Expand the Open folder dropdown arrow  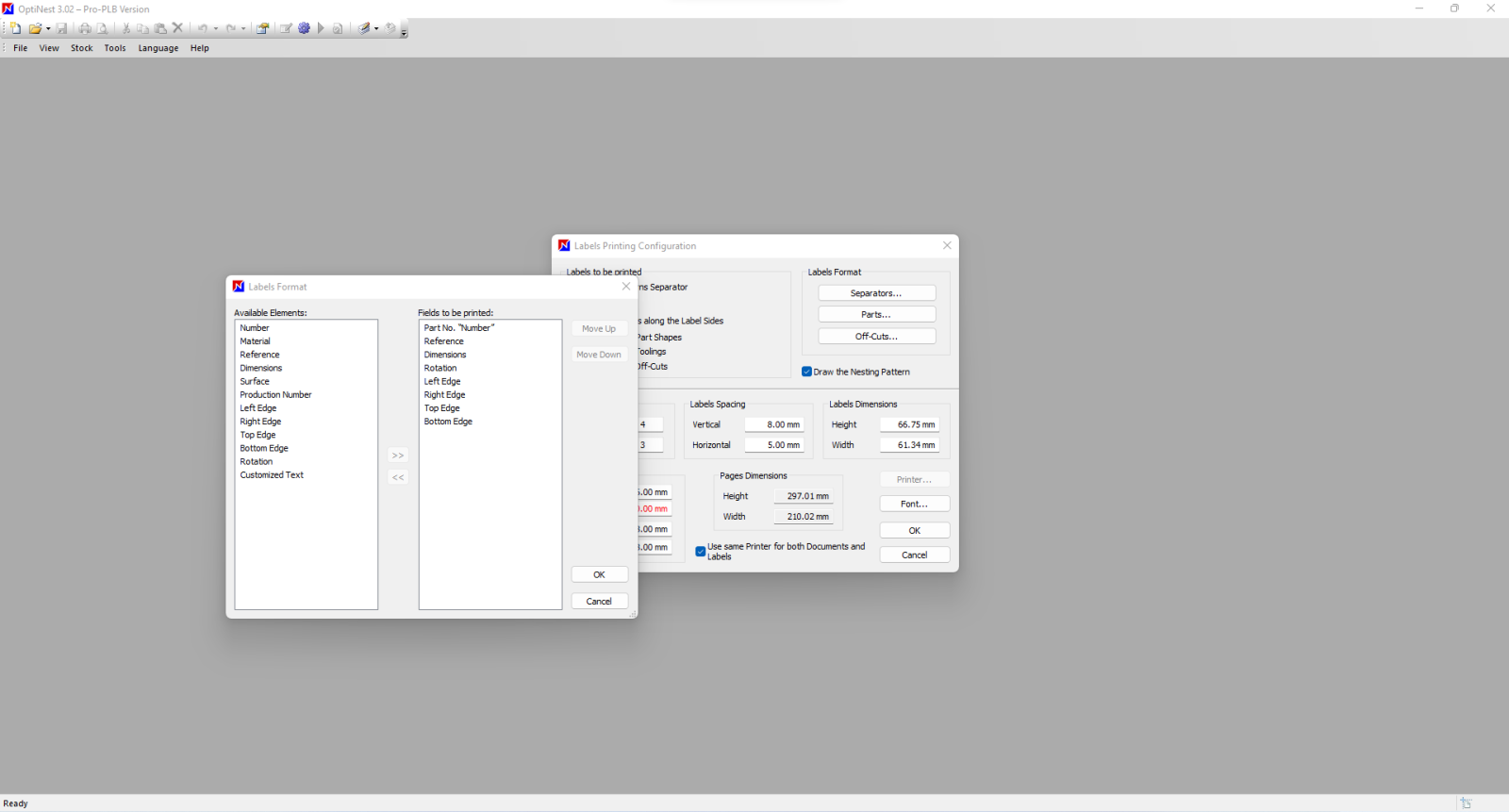point(48,28)
